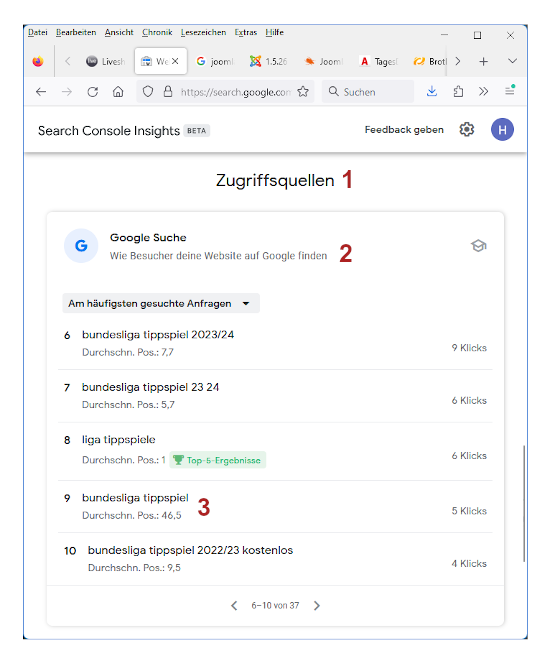
Task: Click the padlock site info icon
Action: click(168, 91)
